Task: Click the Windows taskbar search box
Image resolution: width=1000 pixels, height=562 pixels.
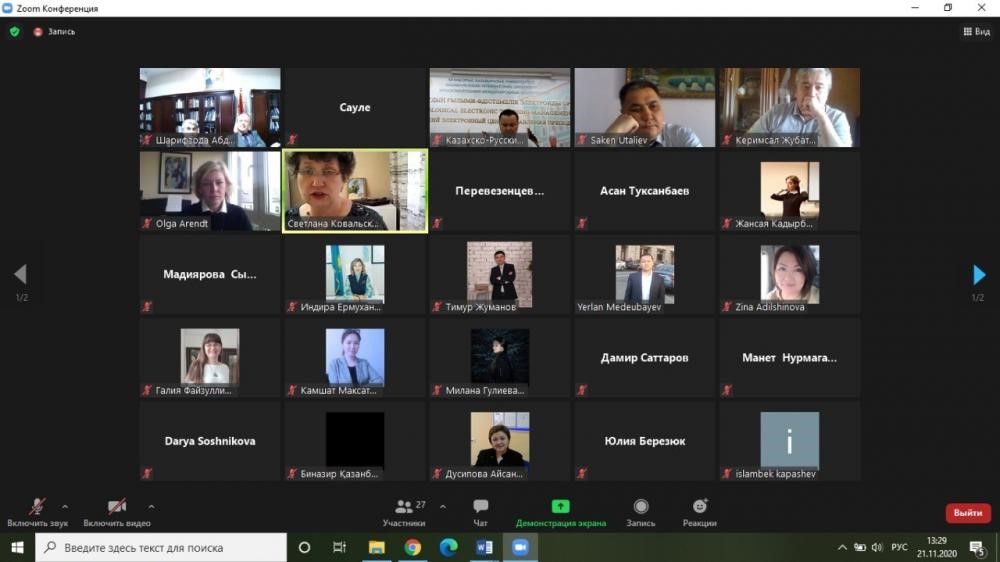Action: [162, 547]
